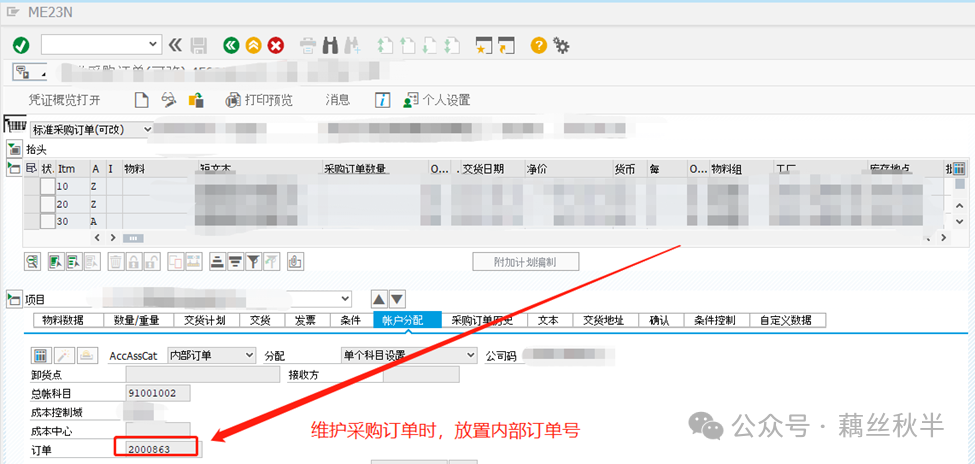Select the row checkbox for item 30
975x464 pixels.
pos(48,221)
